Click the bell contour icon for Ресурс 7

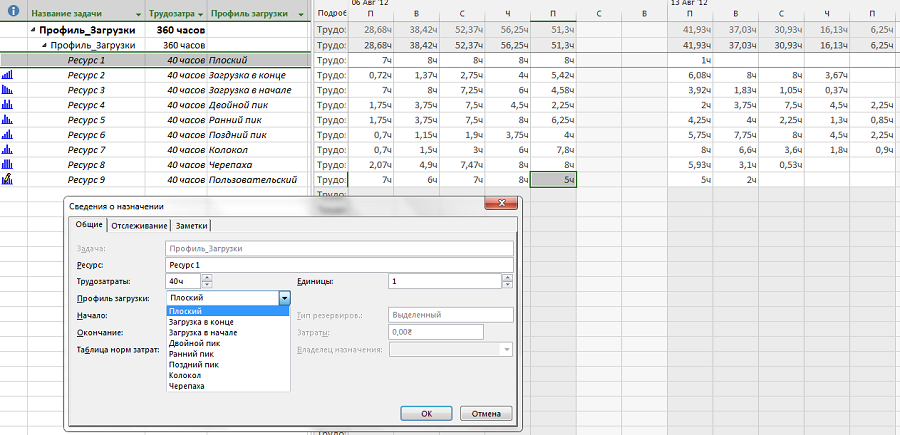(7, 149)
